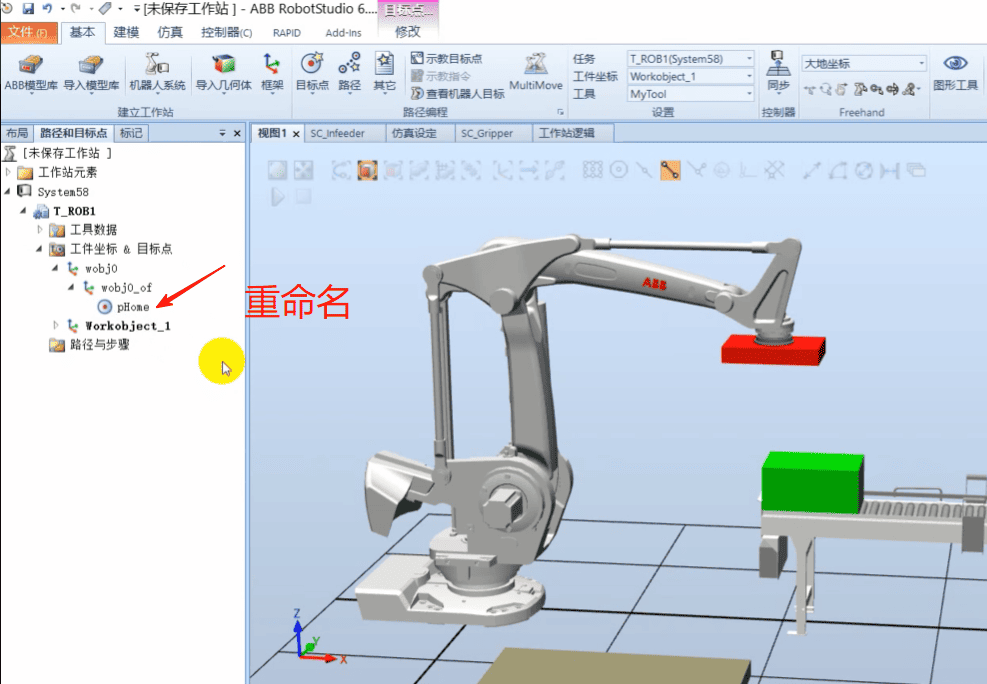
Task: Open the 路径编程 group dialog launcher
Action: pos(560,112)
